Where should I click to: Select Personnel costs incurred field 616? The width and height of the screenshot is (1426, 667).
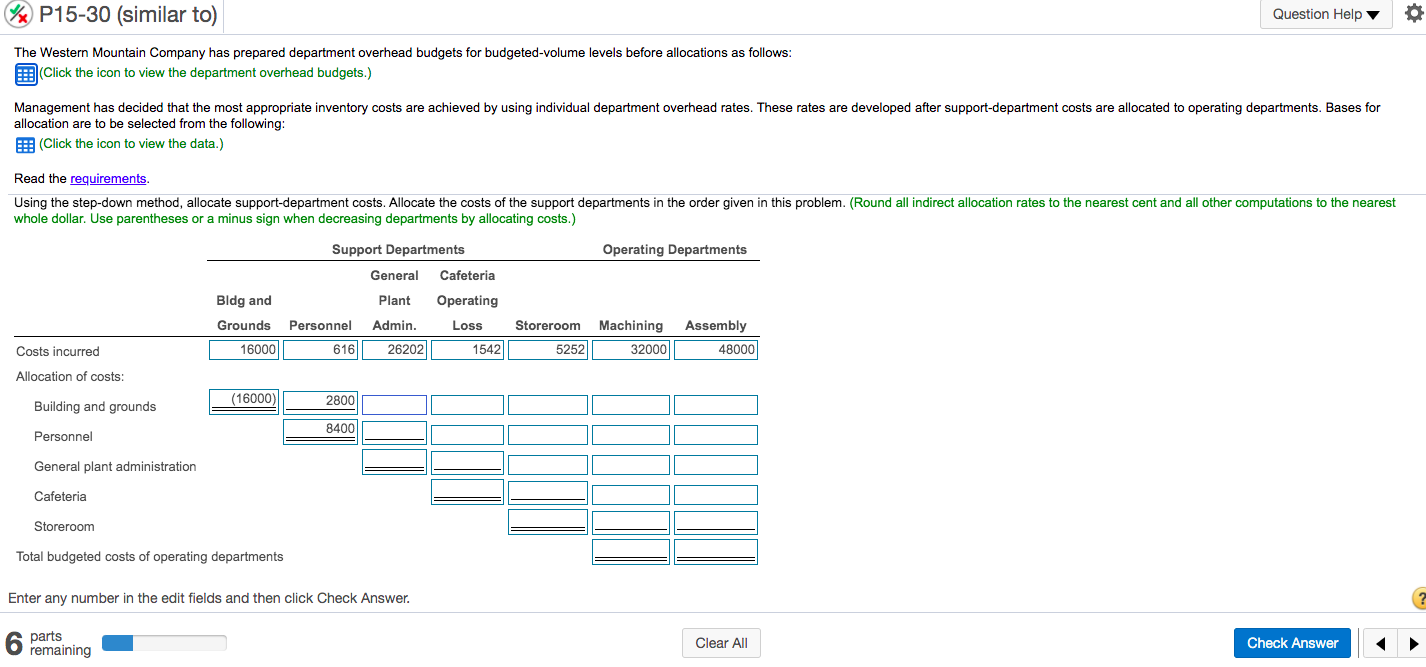click(x=321, y=350)
